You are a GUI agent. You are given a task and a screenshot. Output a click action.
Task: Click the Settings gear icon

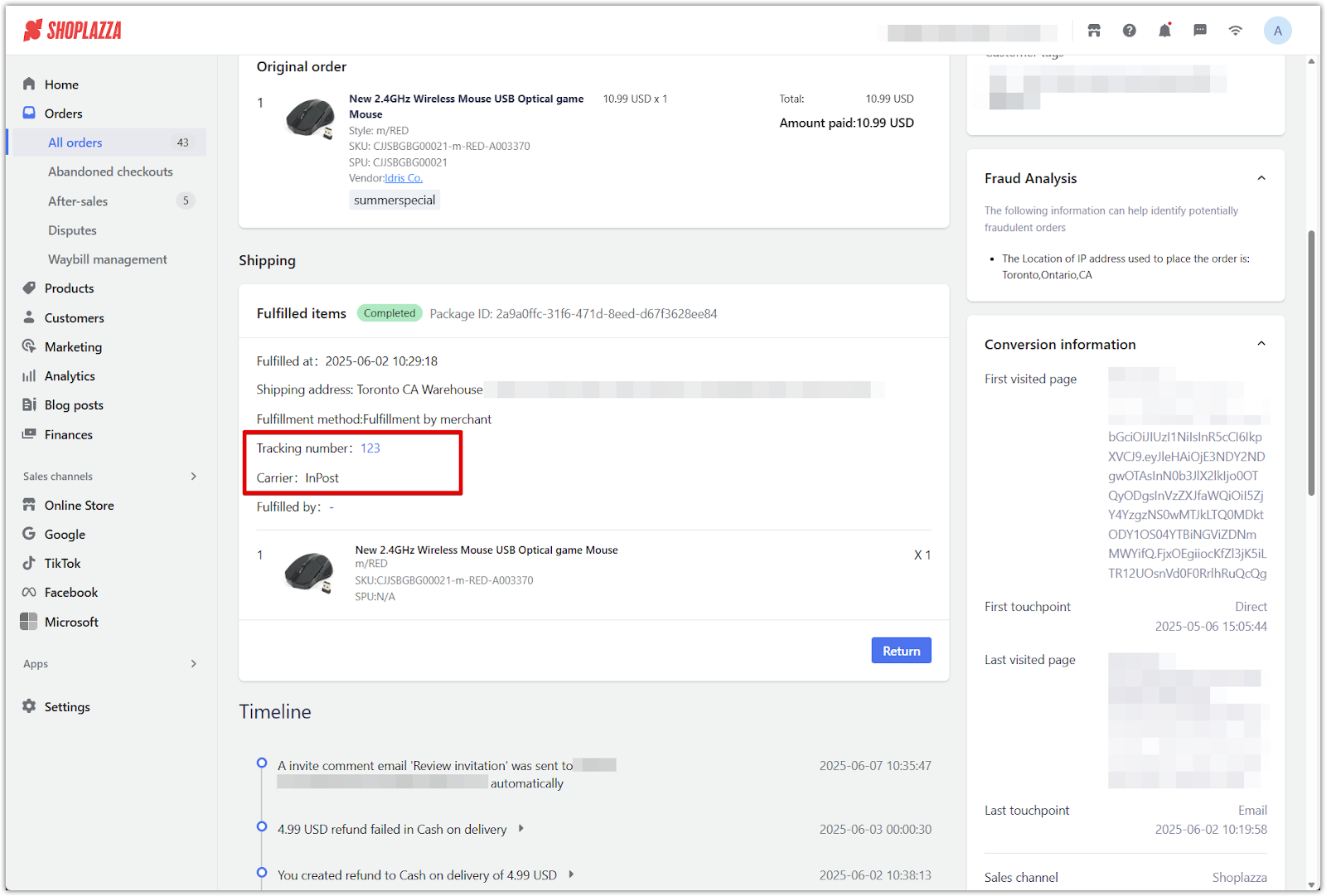29,706
